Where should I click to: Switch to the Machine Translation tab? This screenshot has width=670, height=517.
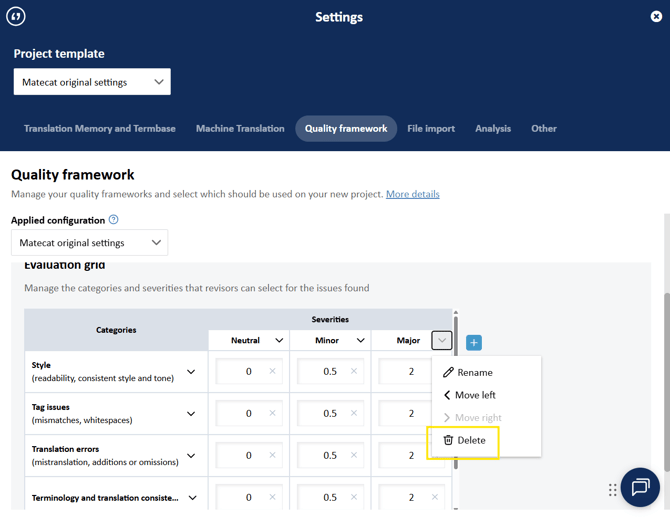pos(240,129)
